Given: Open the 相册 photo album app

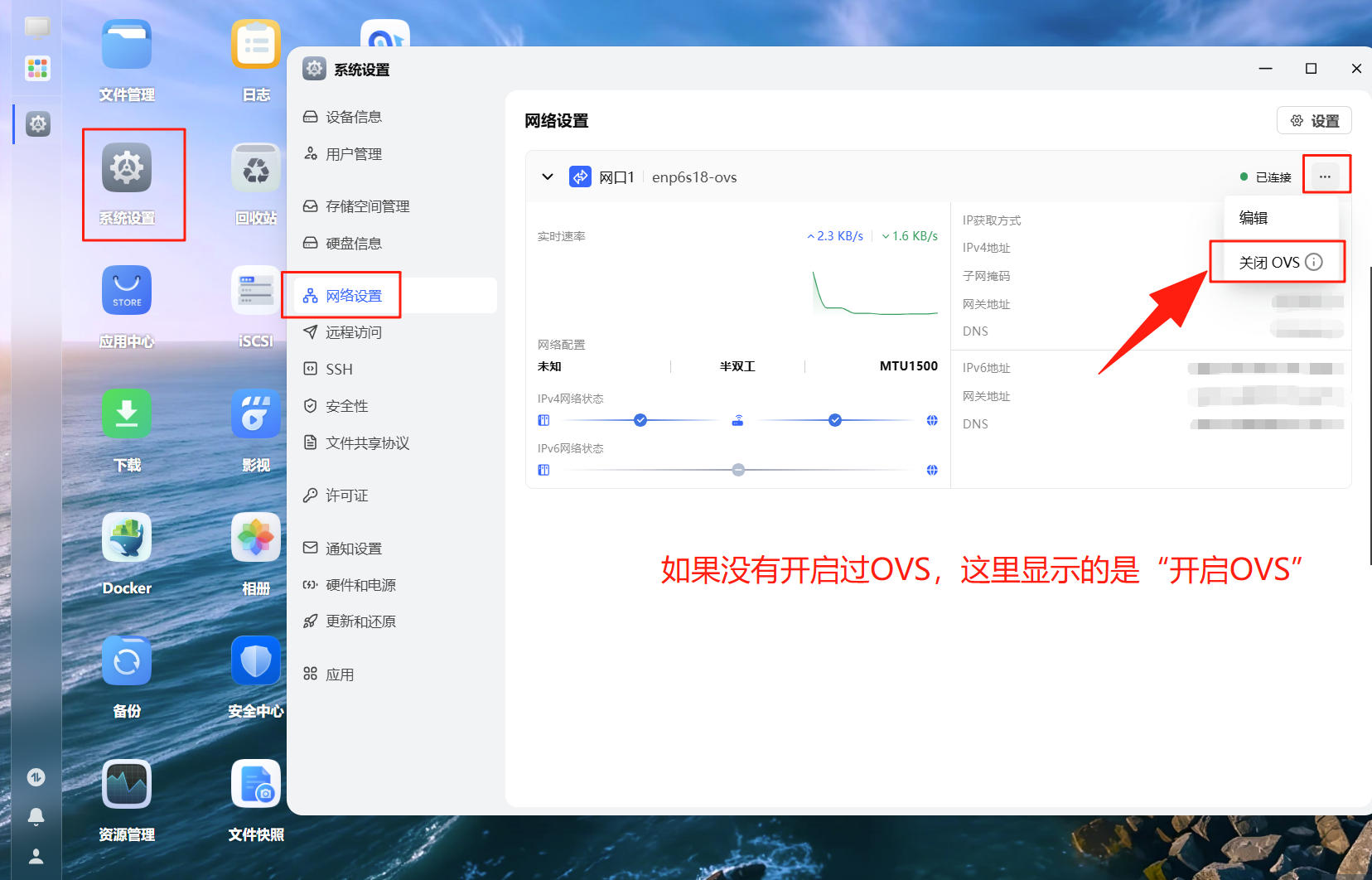Looking at the screenshot, I should [x=255, y=537].
